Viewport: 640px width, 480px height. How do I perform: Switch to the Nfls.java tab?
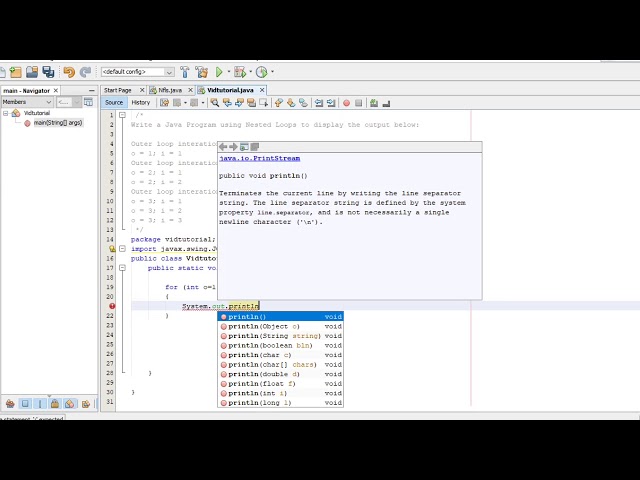pos(170,90)
